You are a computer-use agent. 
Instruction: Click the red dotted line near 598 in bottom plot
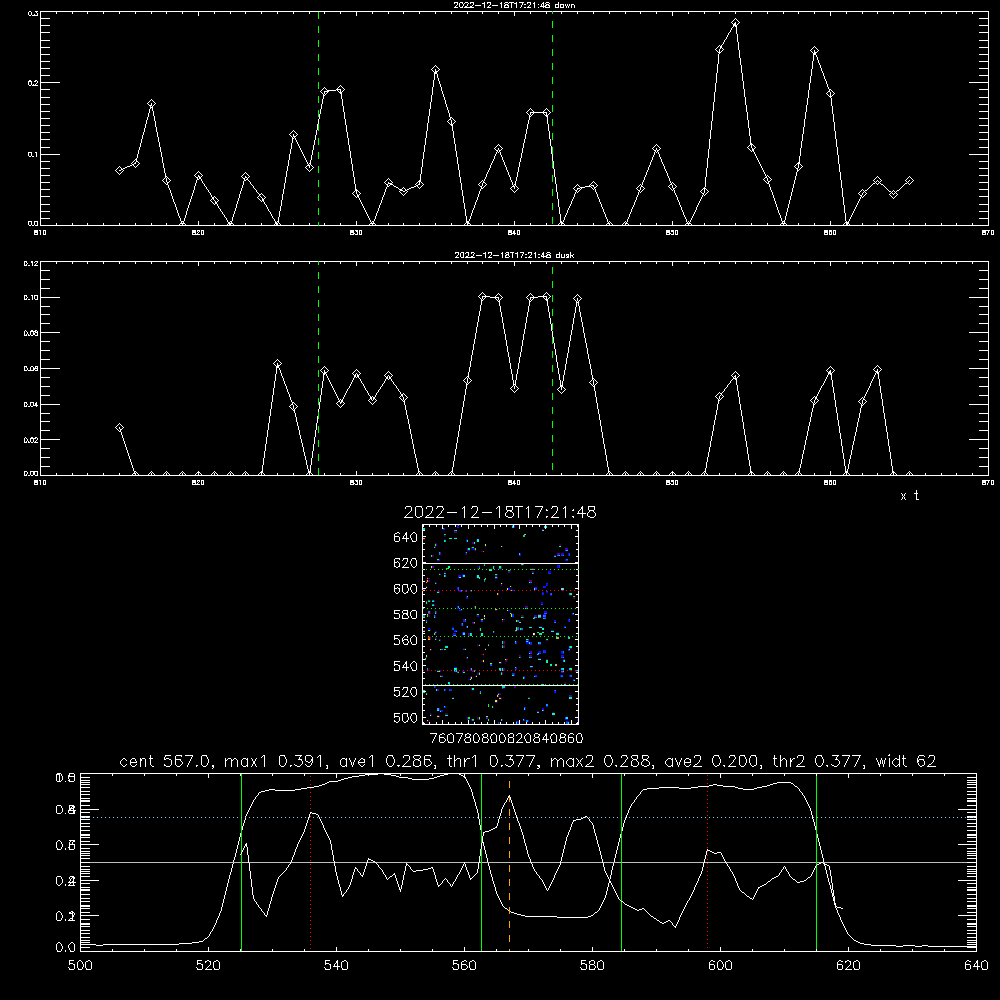708,861
